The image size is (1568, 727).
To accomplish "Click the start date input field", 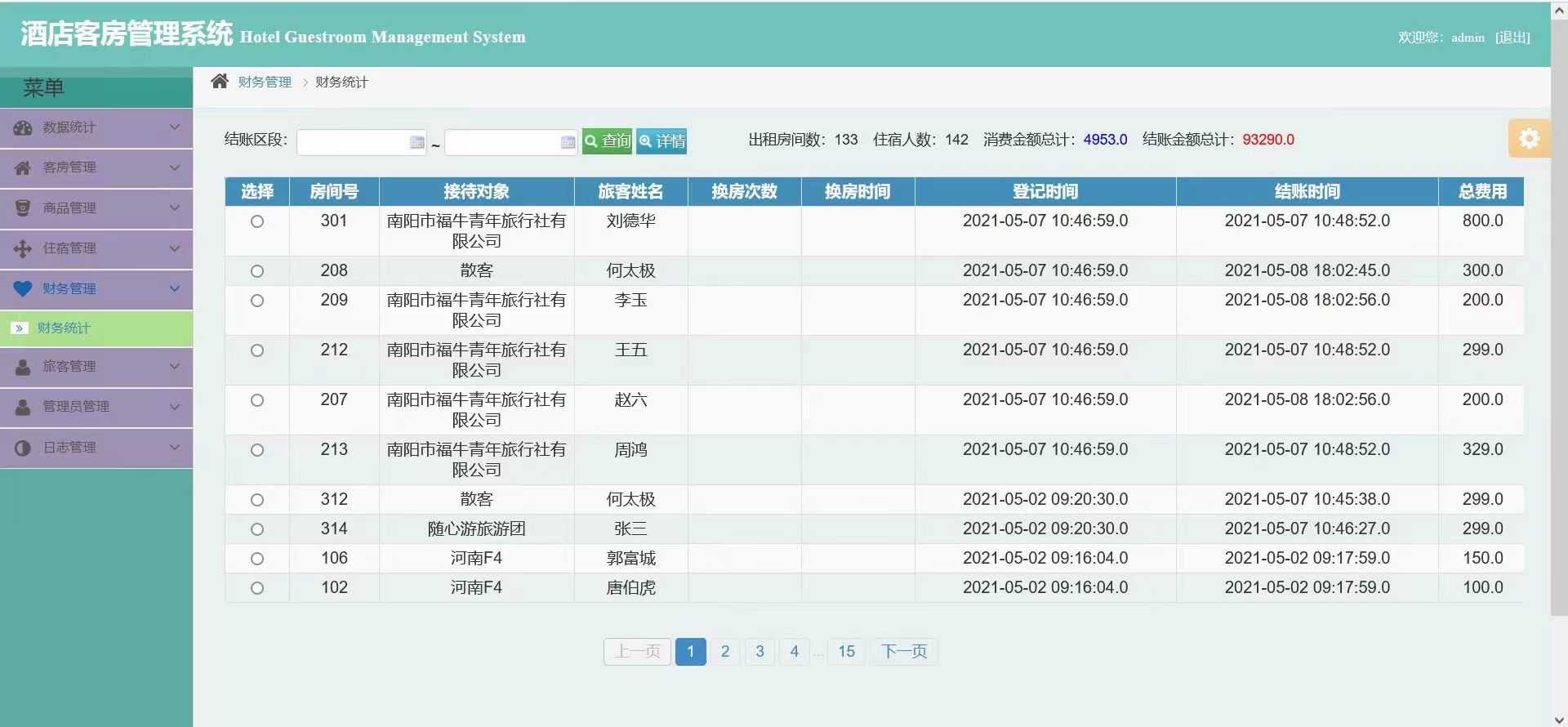I will [361, 142].
